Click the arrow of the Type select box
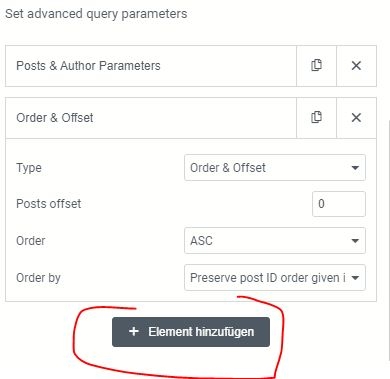 click(355, 168)
